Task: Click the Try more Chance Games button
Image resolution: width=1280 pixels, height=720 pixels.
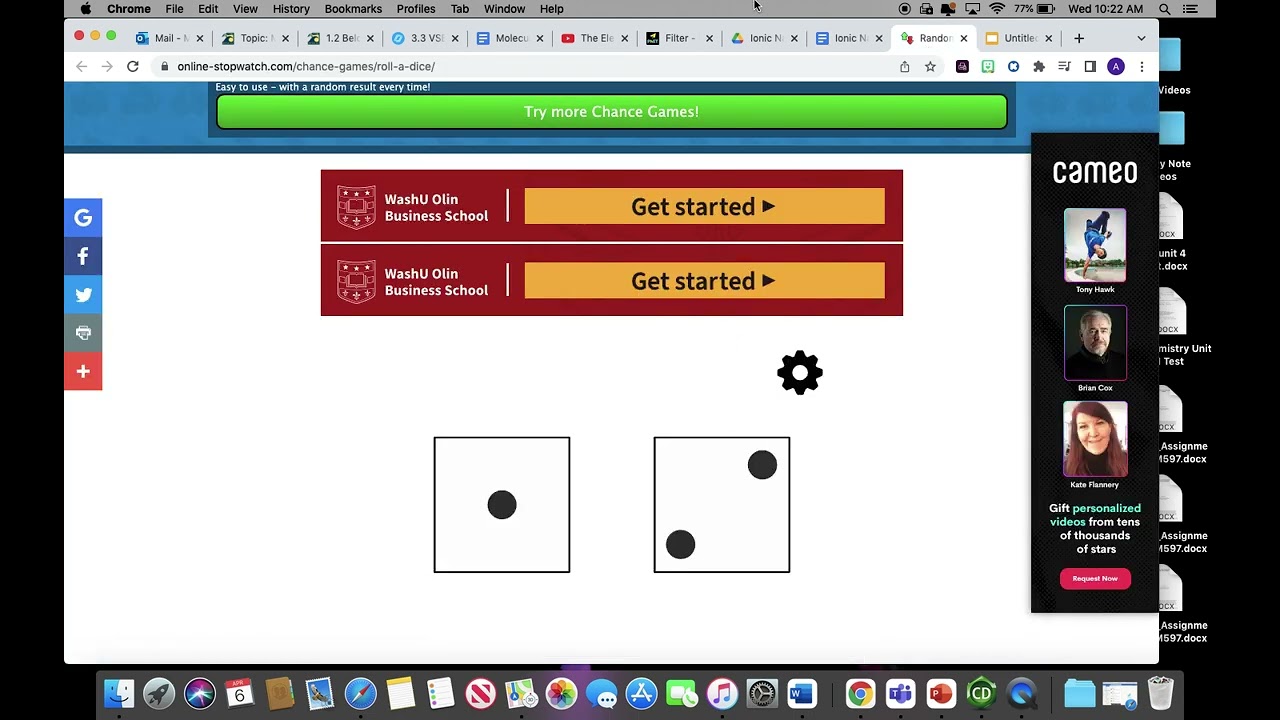Action: [612, 112]
